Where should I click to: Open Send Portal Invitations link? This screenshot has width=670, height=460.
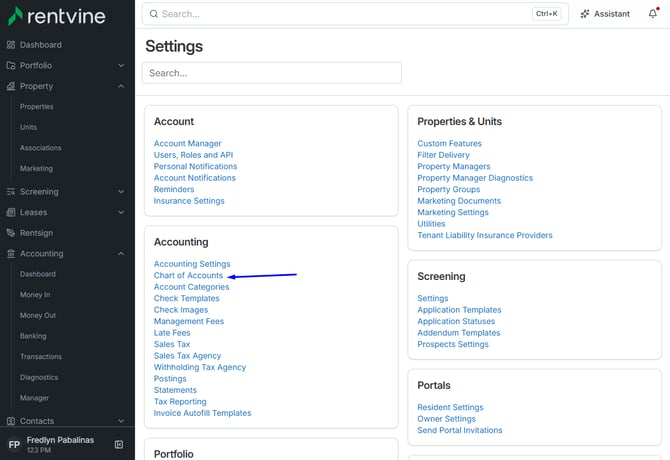(460, 431)
